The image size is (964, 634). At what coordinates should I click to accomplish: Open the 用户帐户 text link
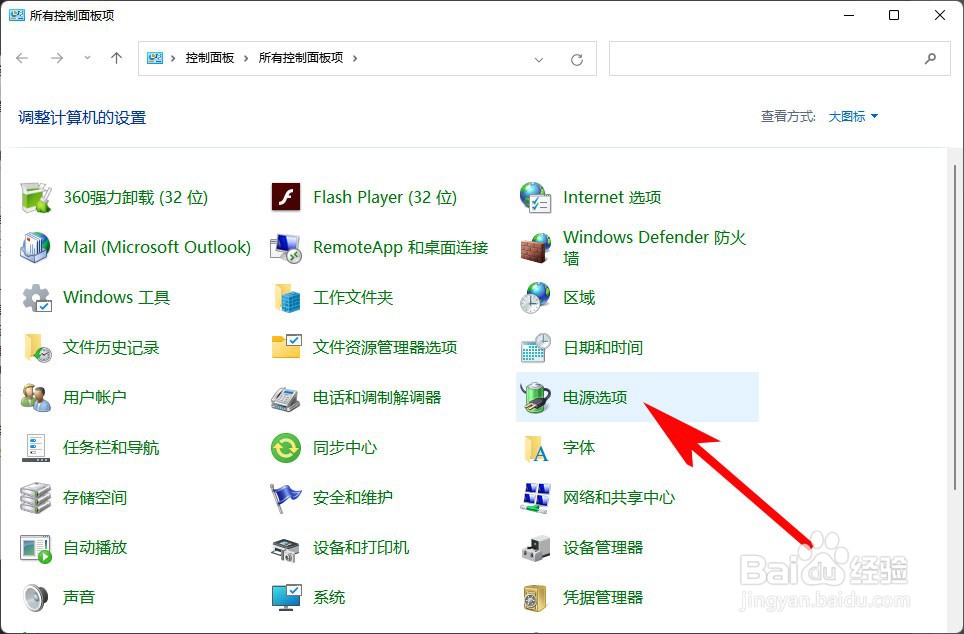[x=95, y=397]
